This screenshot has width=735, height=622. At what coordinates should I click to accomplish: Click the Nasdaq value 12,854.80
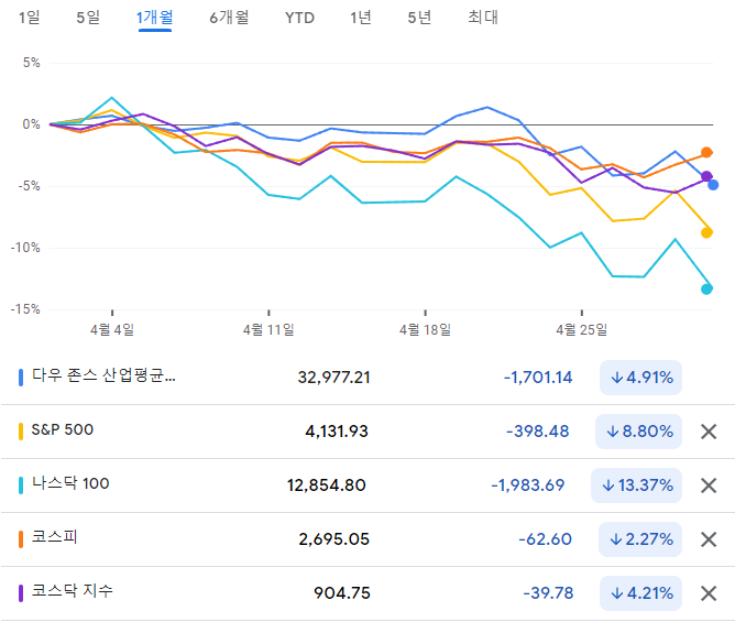(326, 485)
